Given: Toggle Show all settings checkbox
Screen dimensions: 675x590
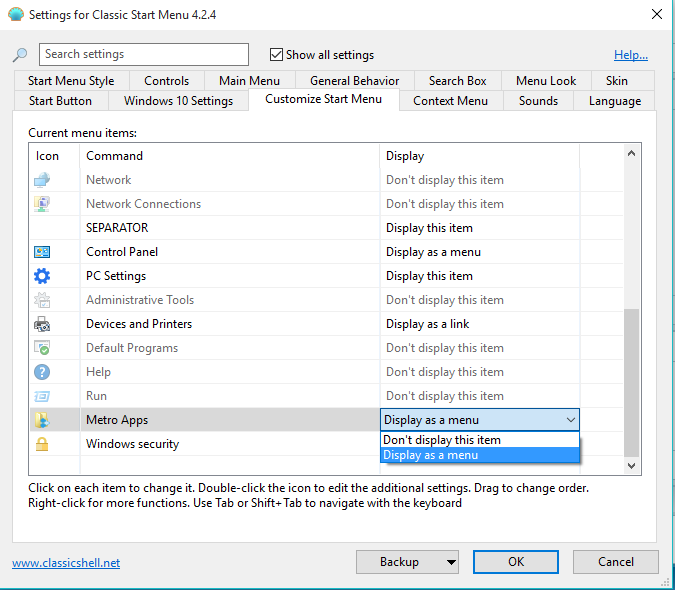Looking at the screenshot, I should pyautogui.click(x=276, y=55).
